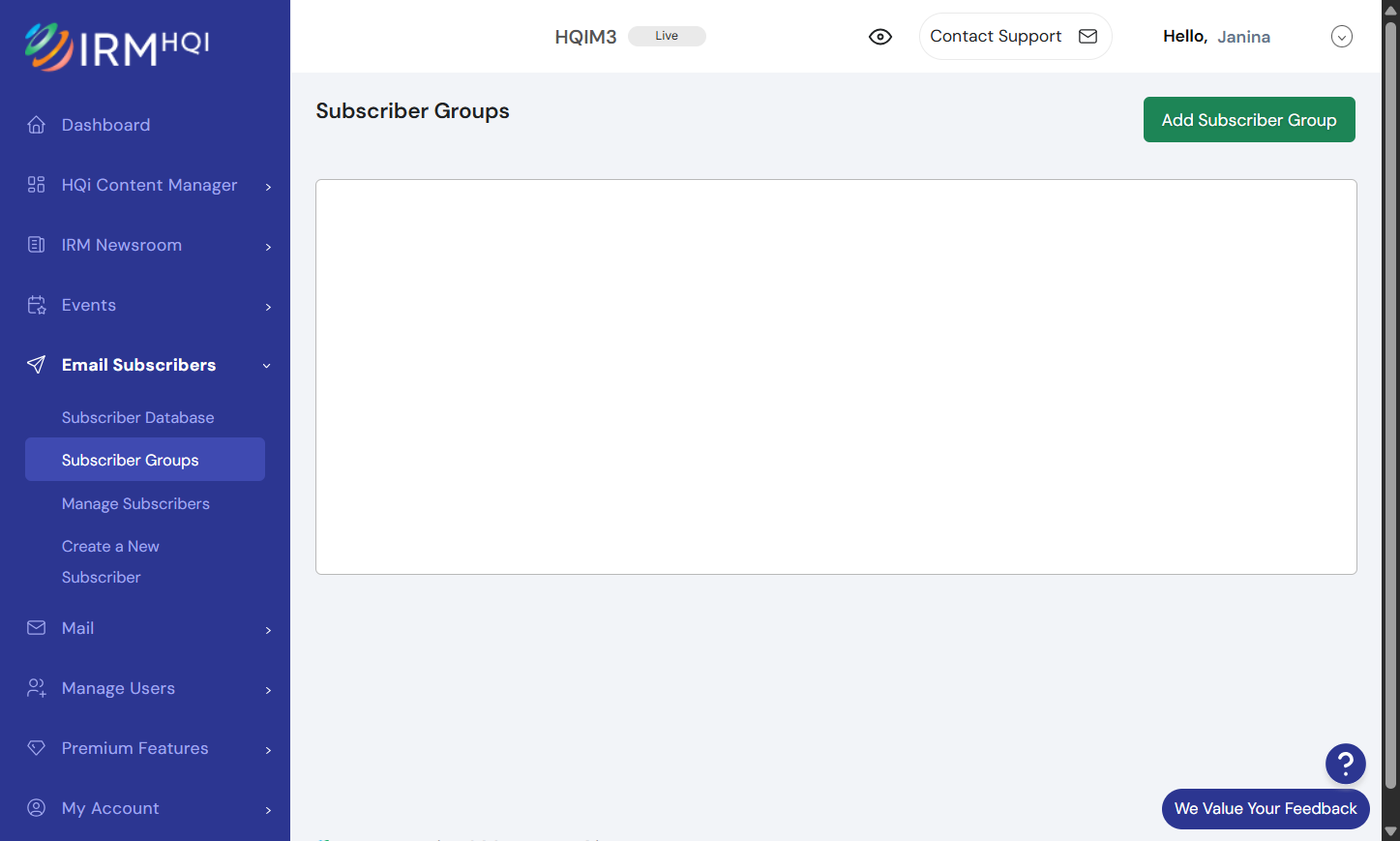Click the Premium Features diamond icon

(x=37, y=748)
